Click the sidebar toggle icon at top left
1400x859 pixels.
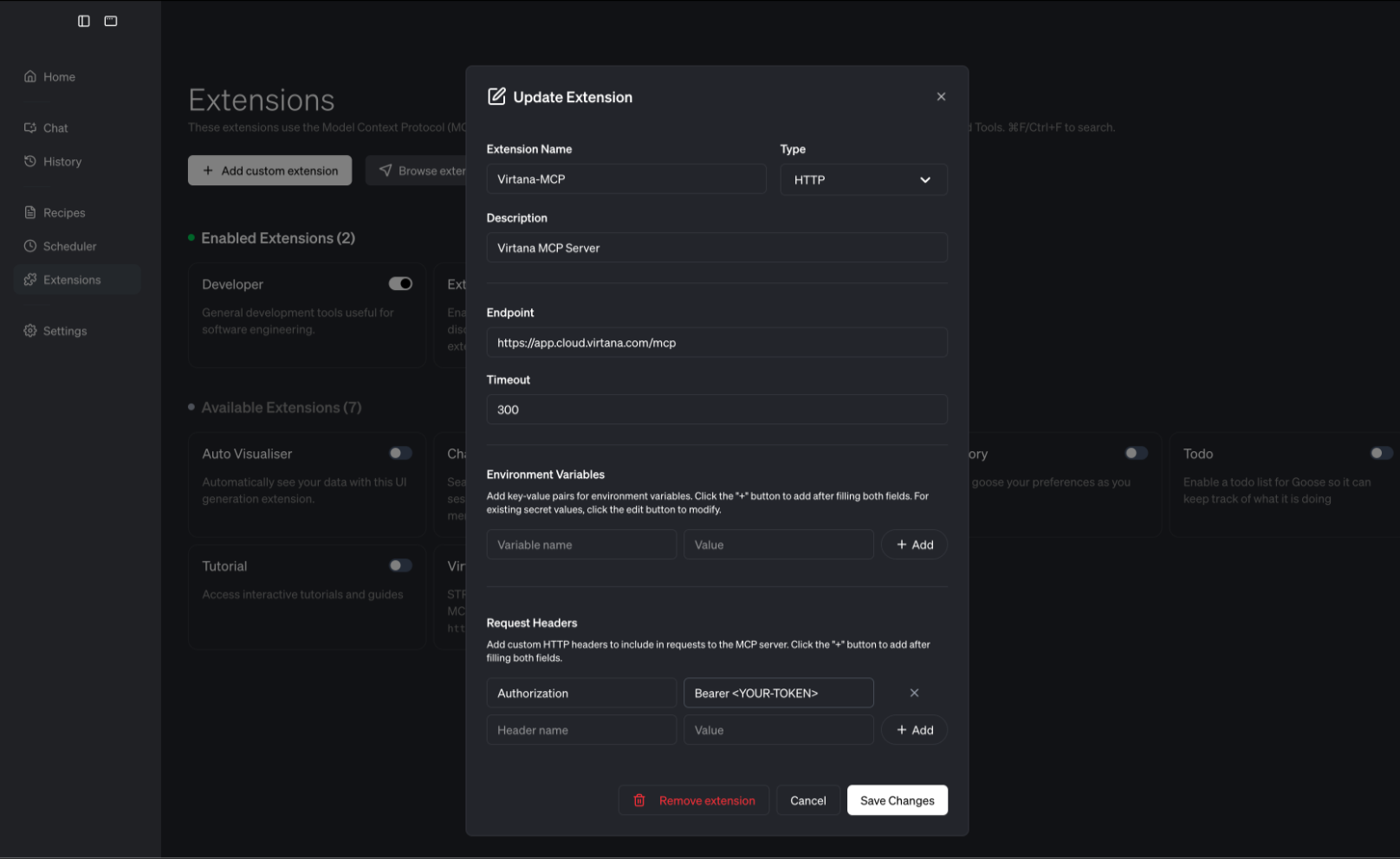(x=84, y=21)
